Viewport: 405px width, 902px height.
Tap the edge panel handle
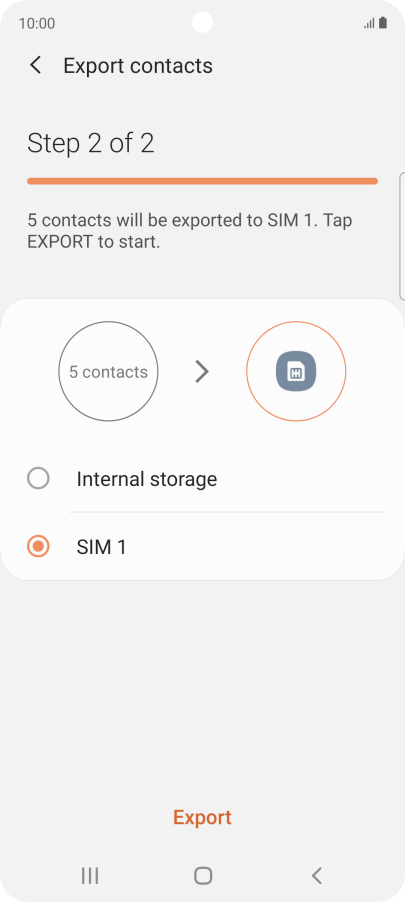pyautogui.click(x=402, y=236)
